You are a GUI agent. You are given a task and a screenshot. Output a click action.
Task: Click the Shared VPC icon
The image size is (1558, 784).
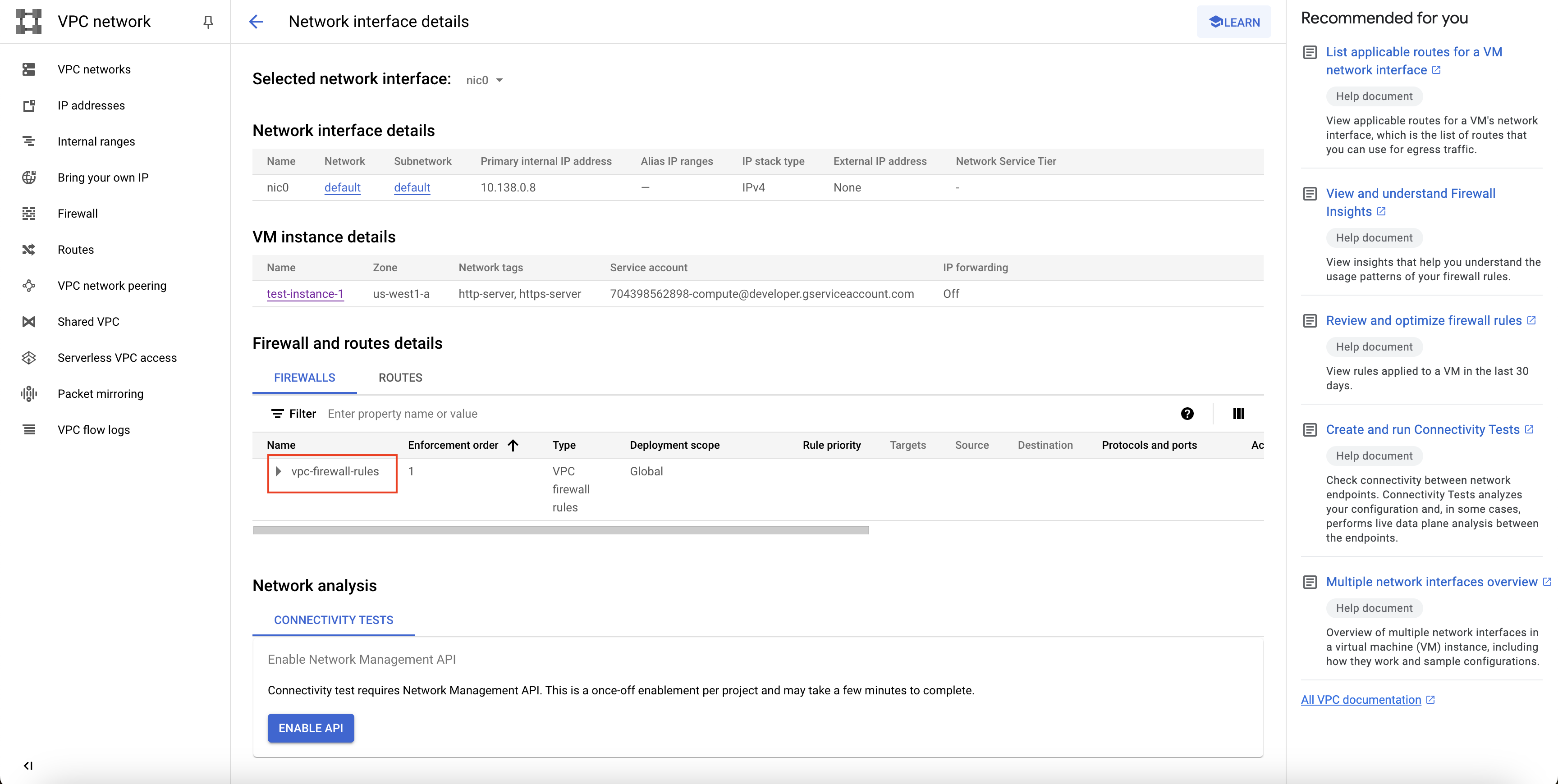tap(28, 322)
